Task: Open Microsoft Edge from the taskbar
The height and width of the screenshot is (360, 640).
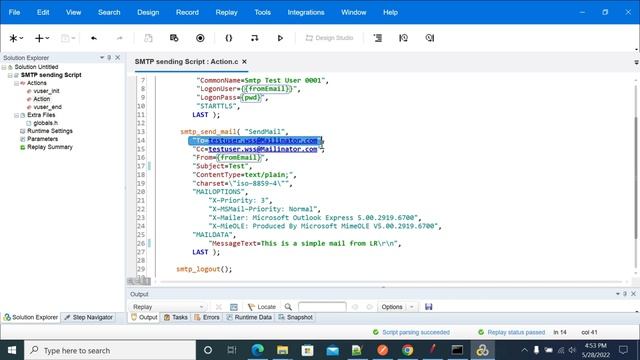Action: point(258,350)
